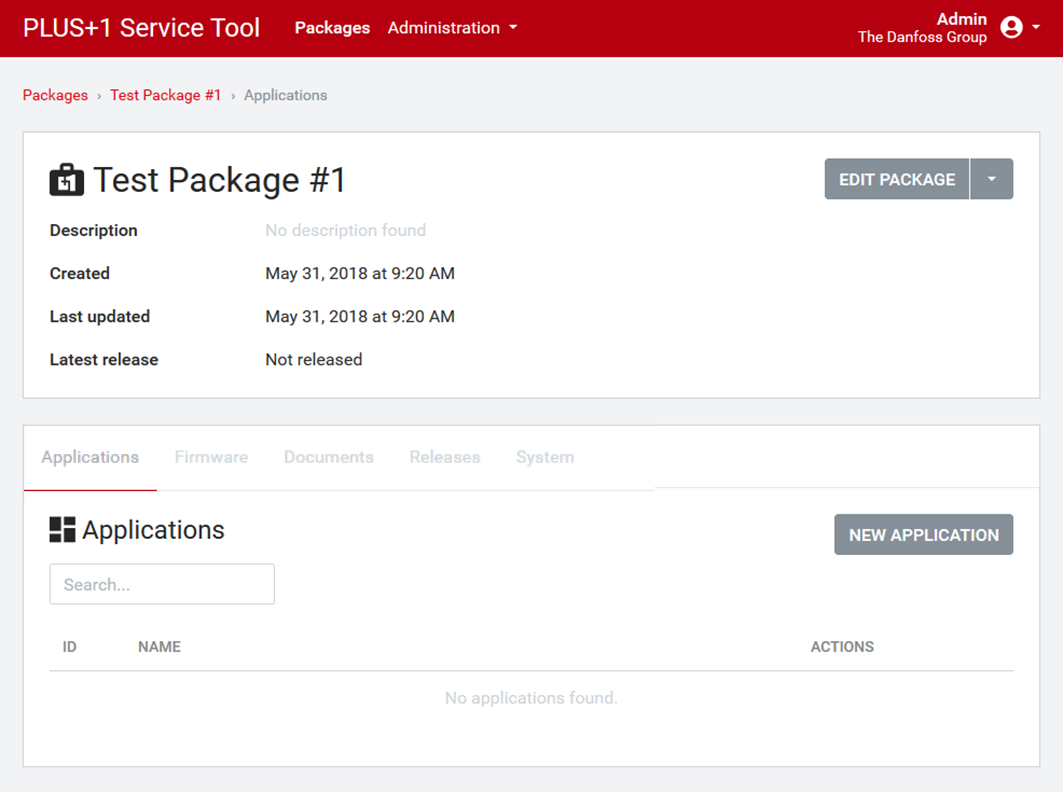Switch to the Firmware tab
This screenshot has width=1063, height=792.
coord(211,457)
